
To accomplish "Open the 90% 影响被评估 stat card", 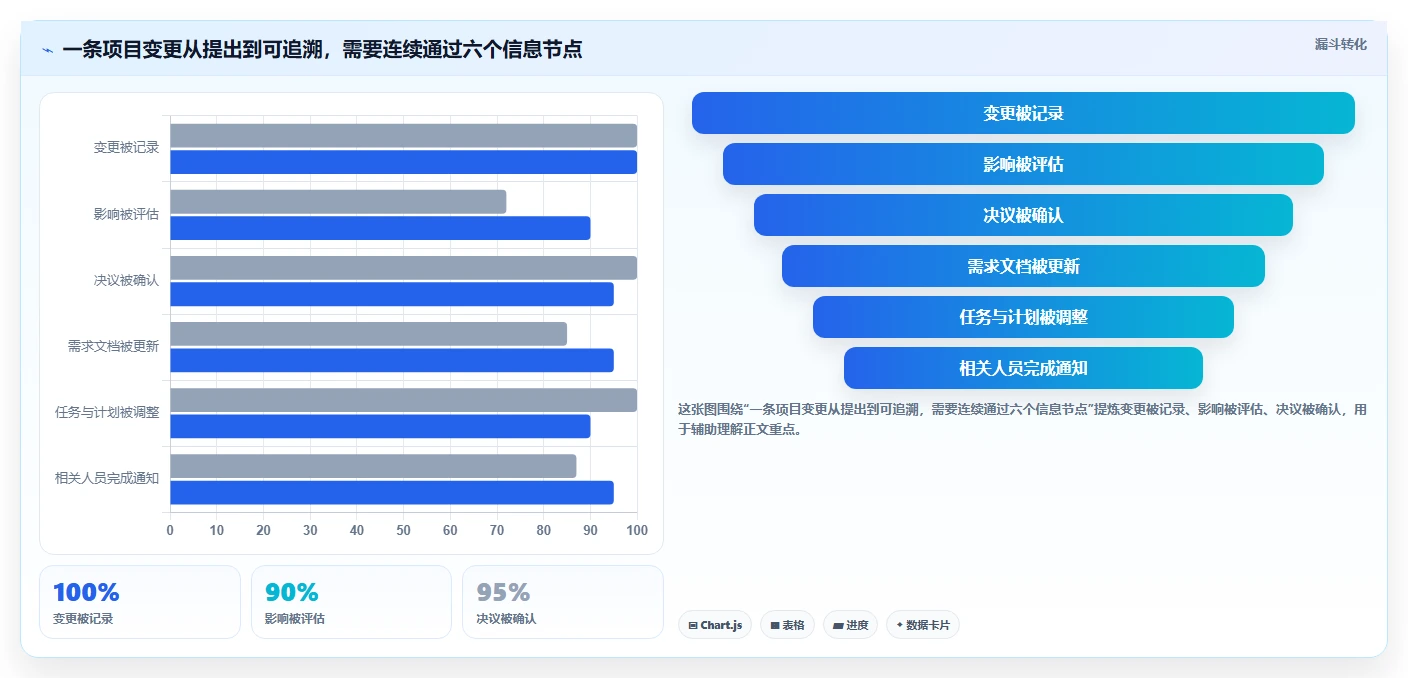I will [351, 602].
